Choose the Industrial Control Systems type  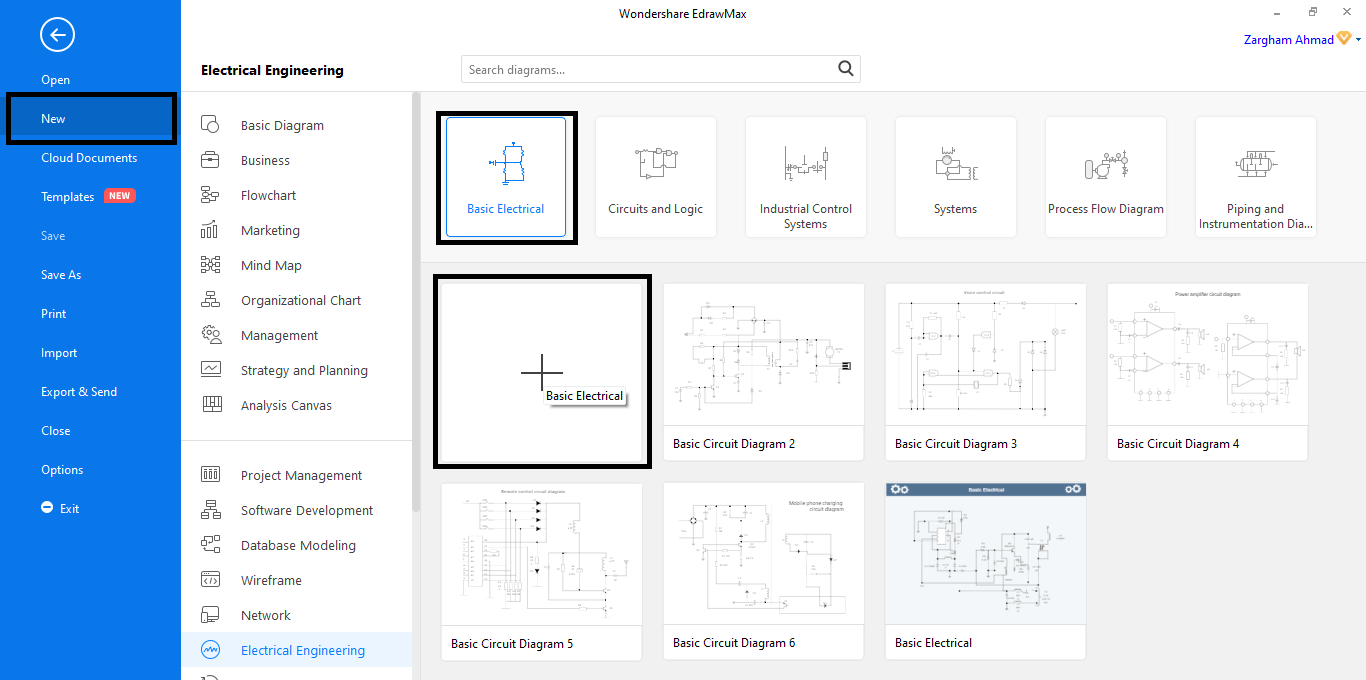click(806, 177)
